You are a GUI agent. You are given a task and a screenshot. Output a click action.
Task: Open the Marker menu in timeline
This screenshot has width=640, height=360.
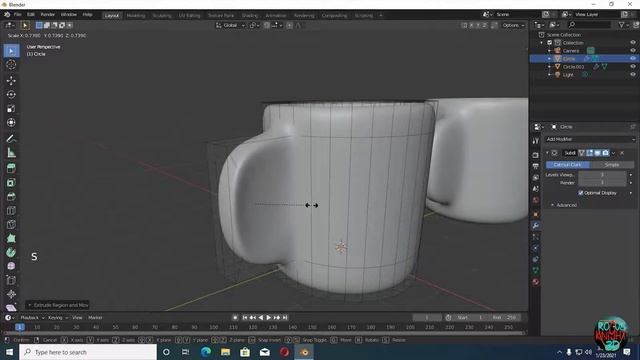(x=95, y=318)
